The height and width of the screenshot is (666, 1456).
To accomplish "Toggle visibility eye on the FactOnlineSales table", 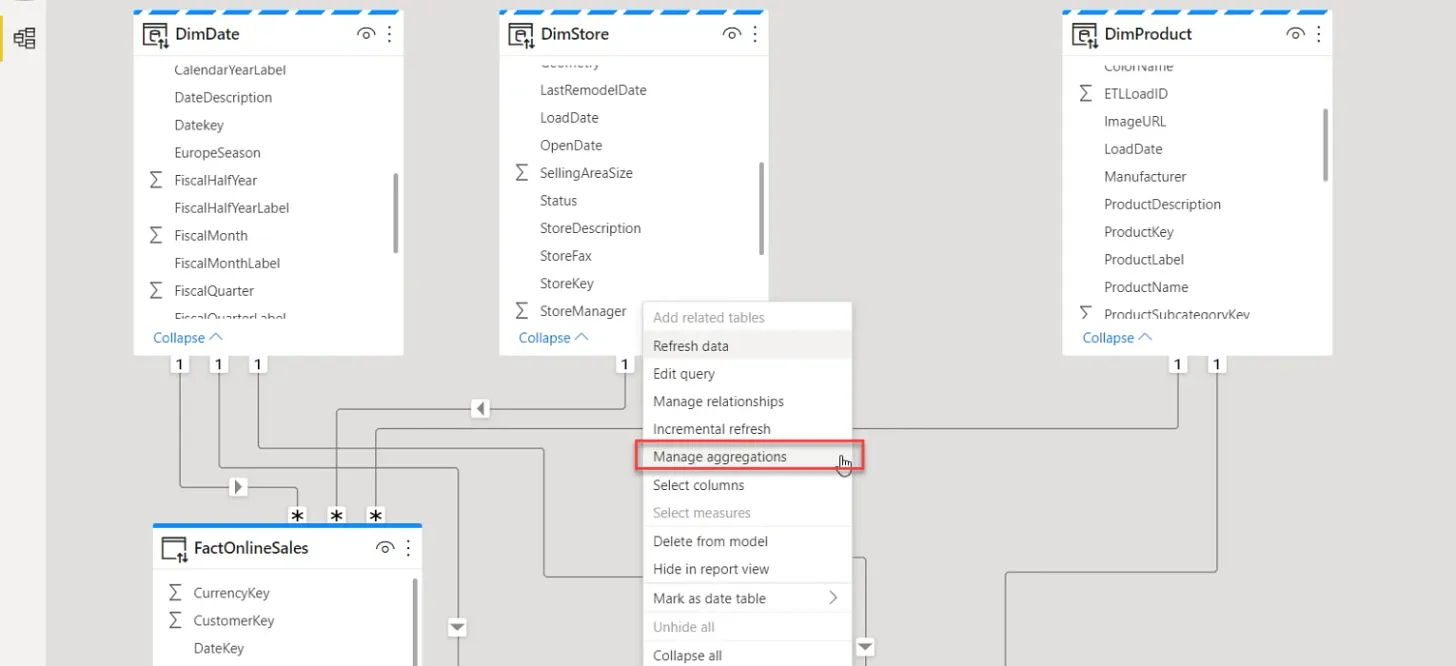I will [x=385, y=547].
